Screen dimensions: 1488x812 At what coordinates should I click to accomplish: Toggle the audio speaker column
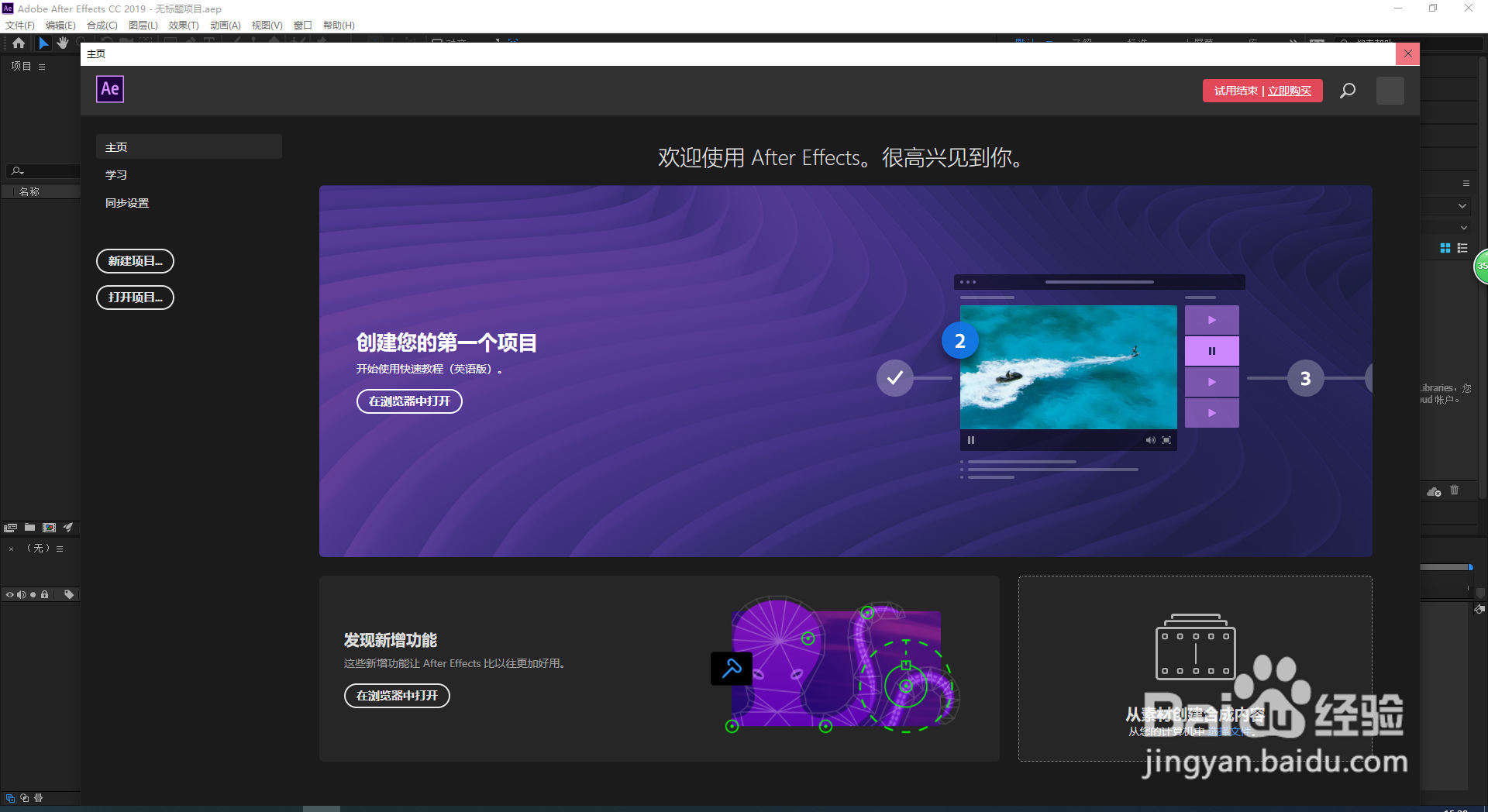tap(22, 595)
